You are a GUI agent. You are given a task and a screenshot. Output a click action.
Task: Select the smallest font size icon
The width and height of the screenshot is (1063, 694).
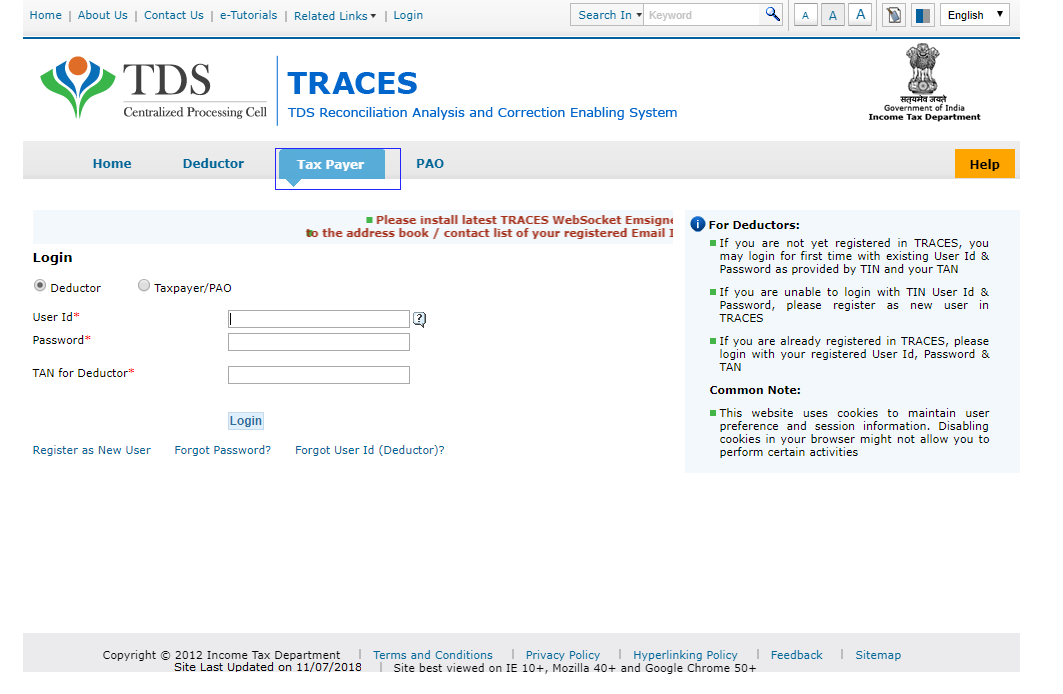[805, 14]
